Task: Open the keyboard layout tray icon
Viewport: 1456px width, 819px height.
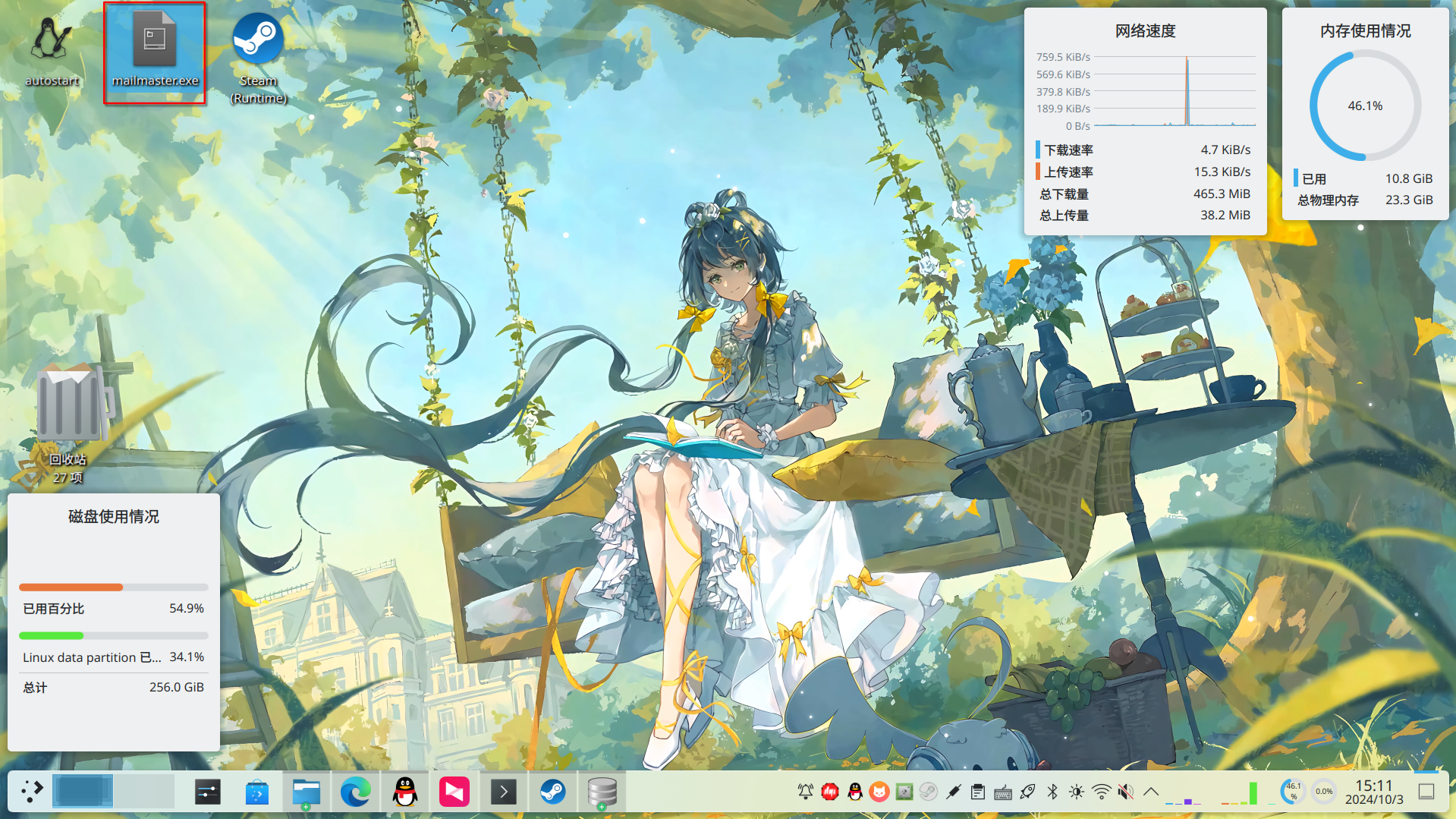Action: (x=1003, y=792)
